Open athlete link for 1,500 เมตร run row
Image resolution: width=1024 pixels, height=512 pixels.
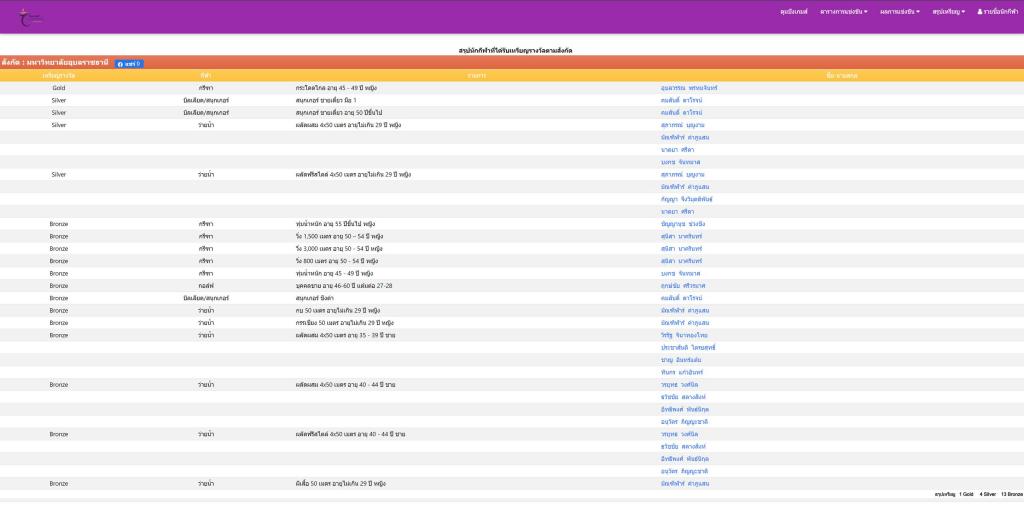click(681, 236)
